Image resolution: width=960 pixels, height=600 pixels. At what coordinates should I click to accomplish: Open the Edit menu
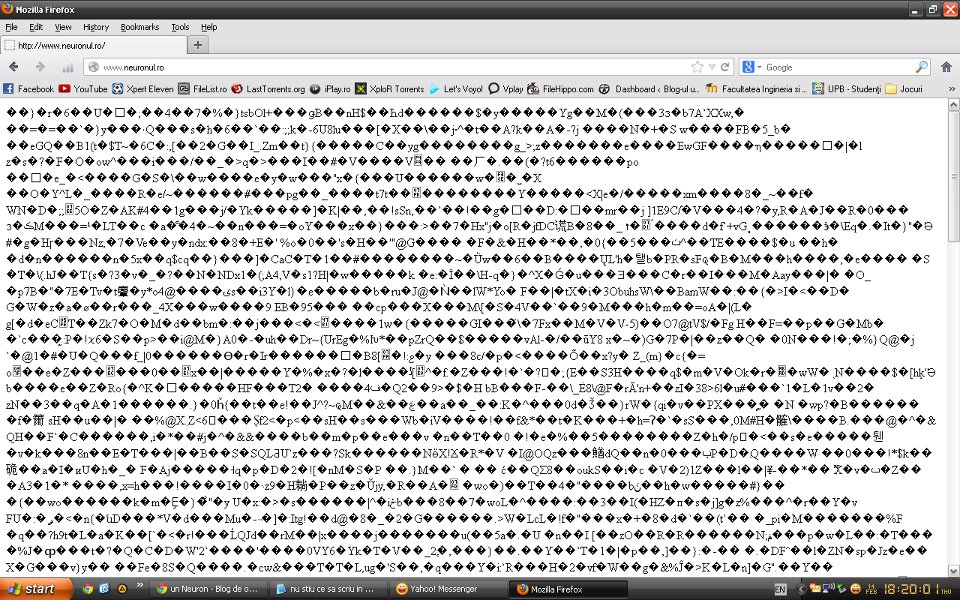(x=36, y=27)
